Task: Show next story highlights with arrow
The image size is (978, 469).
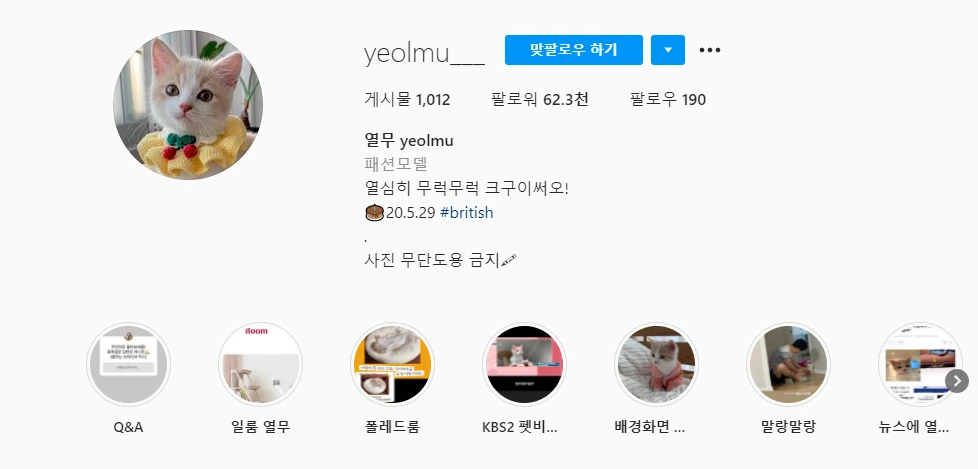Action: [957, 380]
